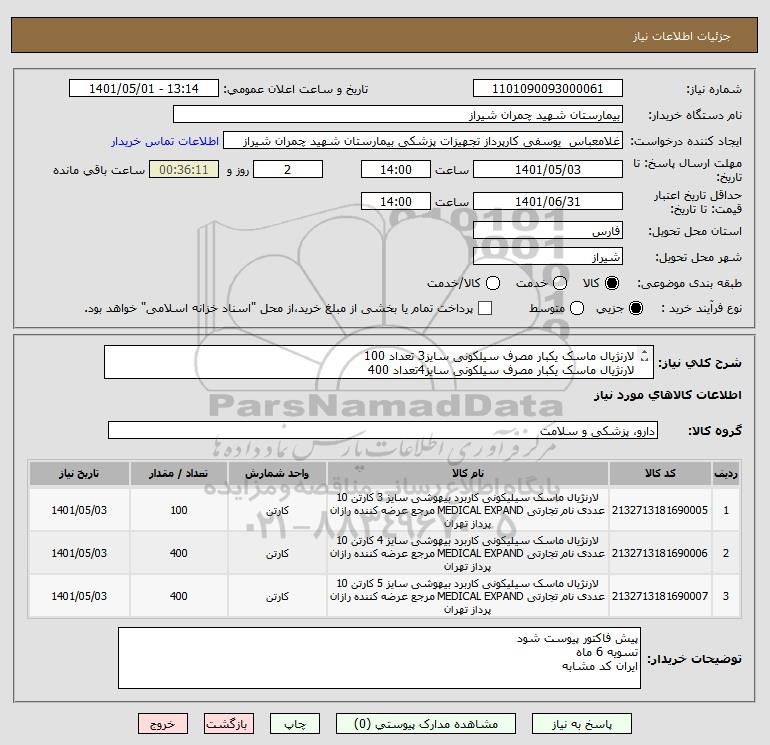Image resolution: width=770 pixels, height=745 pixels.
Task: Click the ردیف column header
Action: tap(726, 473)
